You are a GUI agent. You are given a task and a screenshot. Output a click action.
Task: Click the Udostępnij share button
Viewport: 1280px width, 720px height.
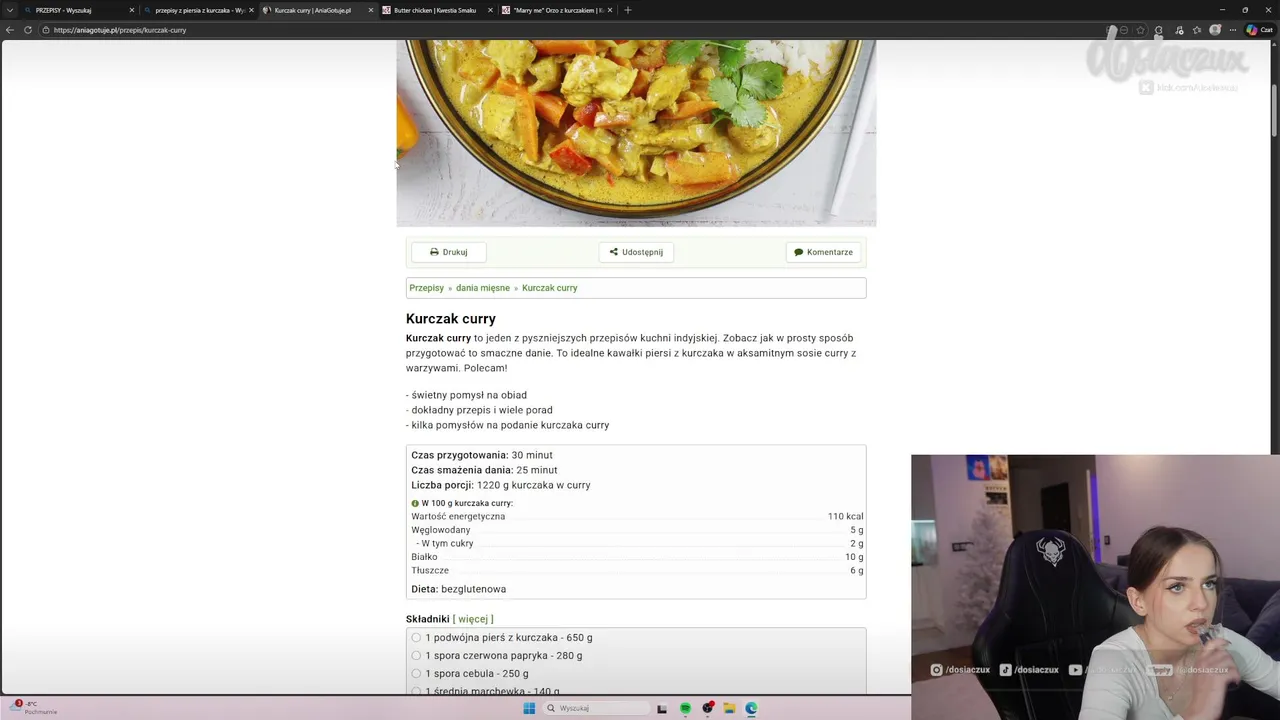tap(636, 252)
